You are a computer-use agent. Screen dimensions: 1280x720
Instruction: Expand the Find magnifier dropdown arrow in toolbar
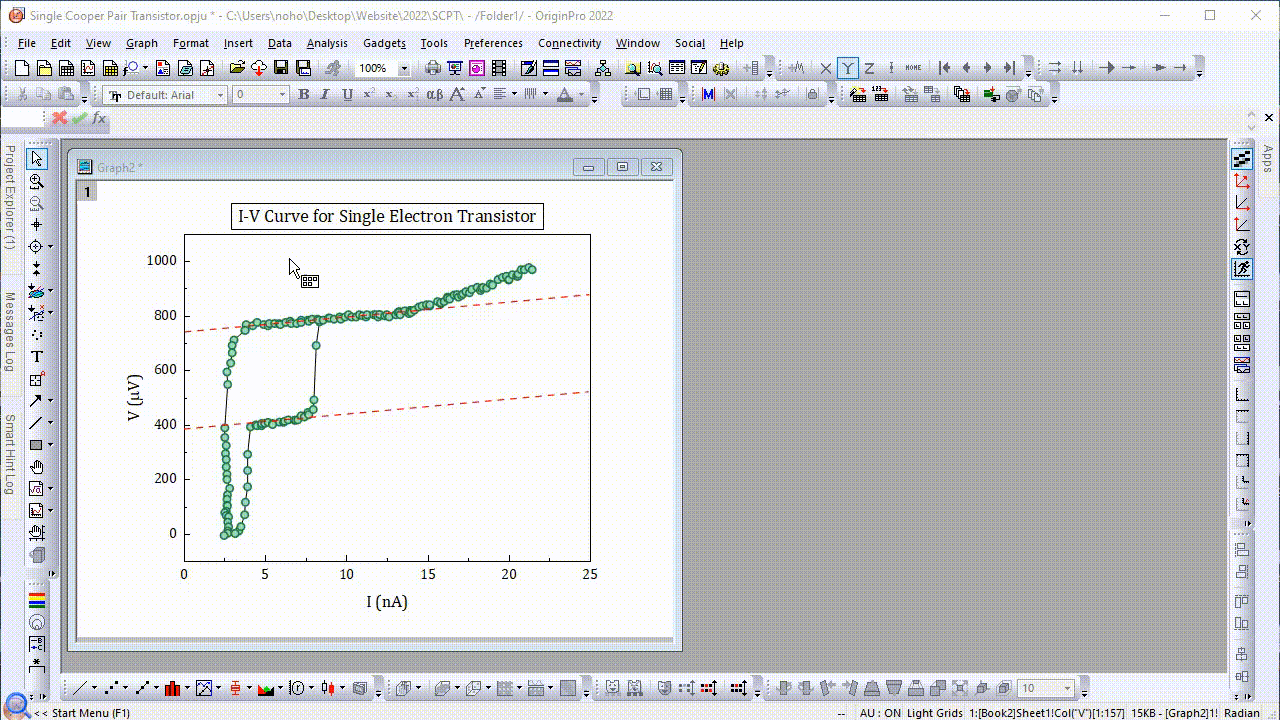[x=145, y=68]
